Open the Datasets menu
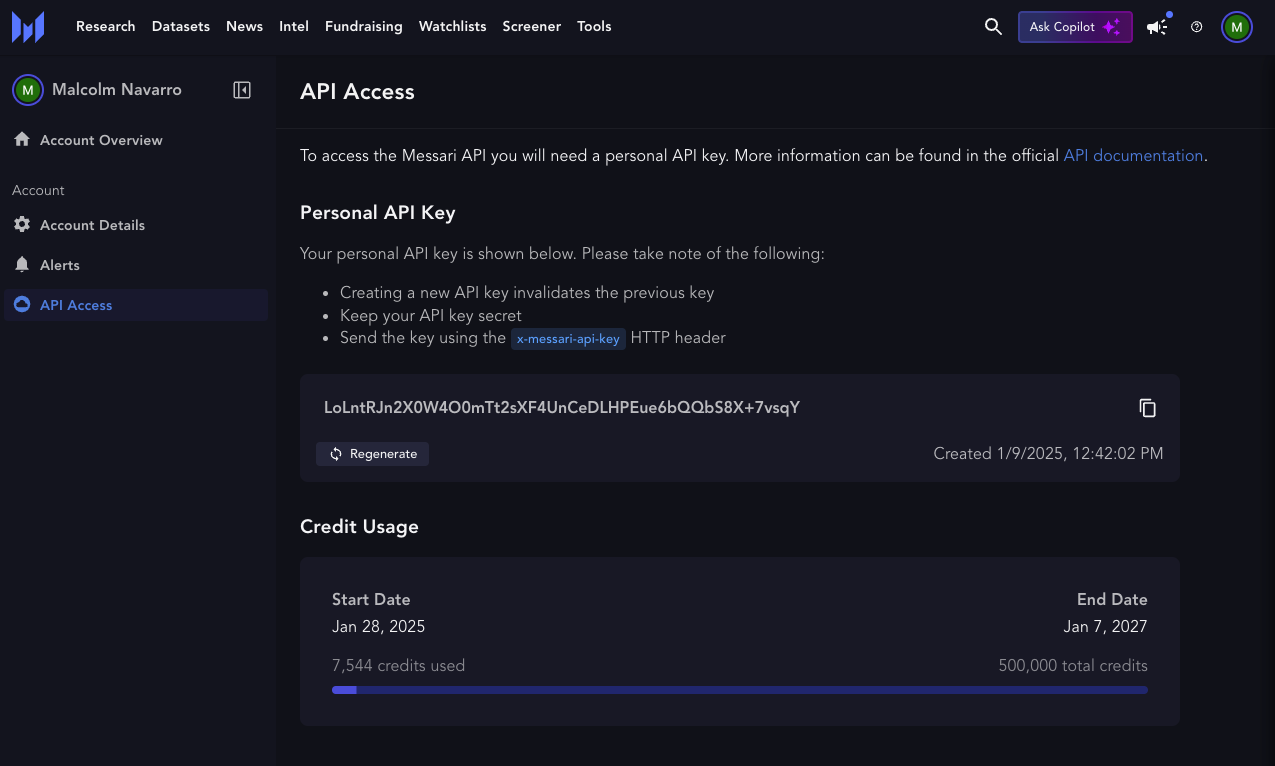Screen dimensions: 1275x766 [x=181, y=27]
